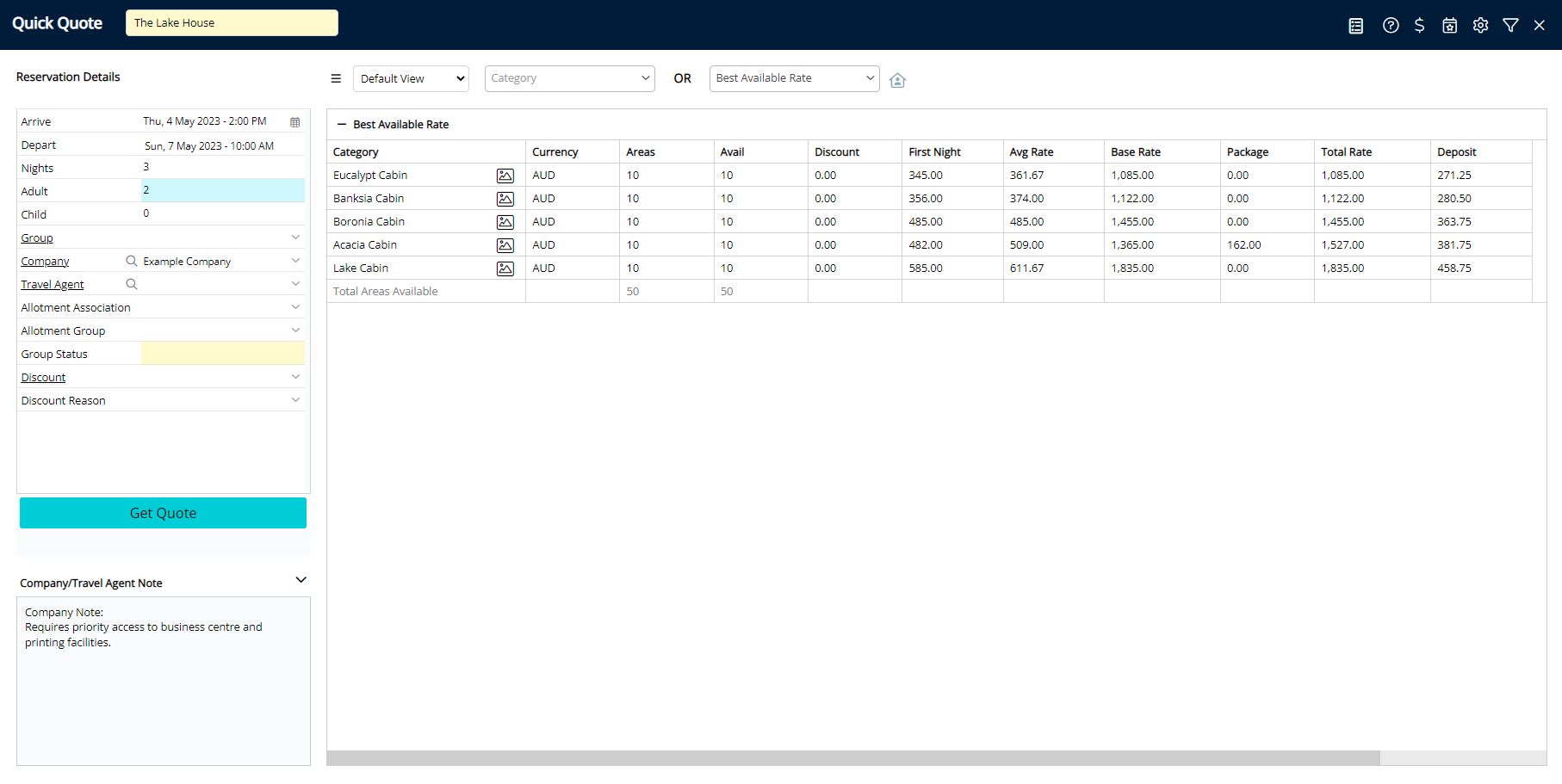The width and height of the screenshot is (1562, 784).
Task: Click Eucalypt Cabin deposit 271.25
Action: click(x=1454, y=176)
